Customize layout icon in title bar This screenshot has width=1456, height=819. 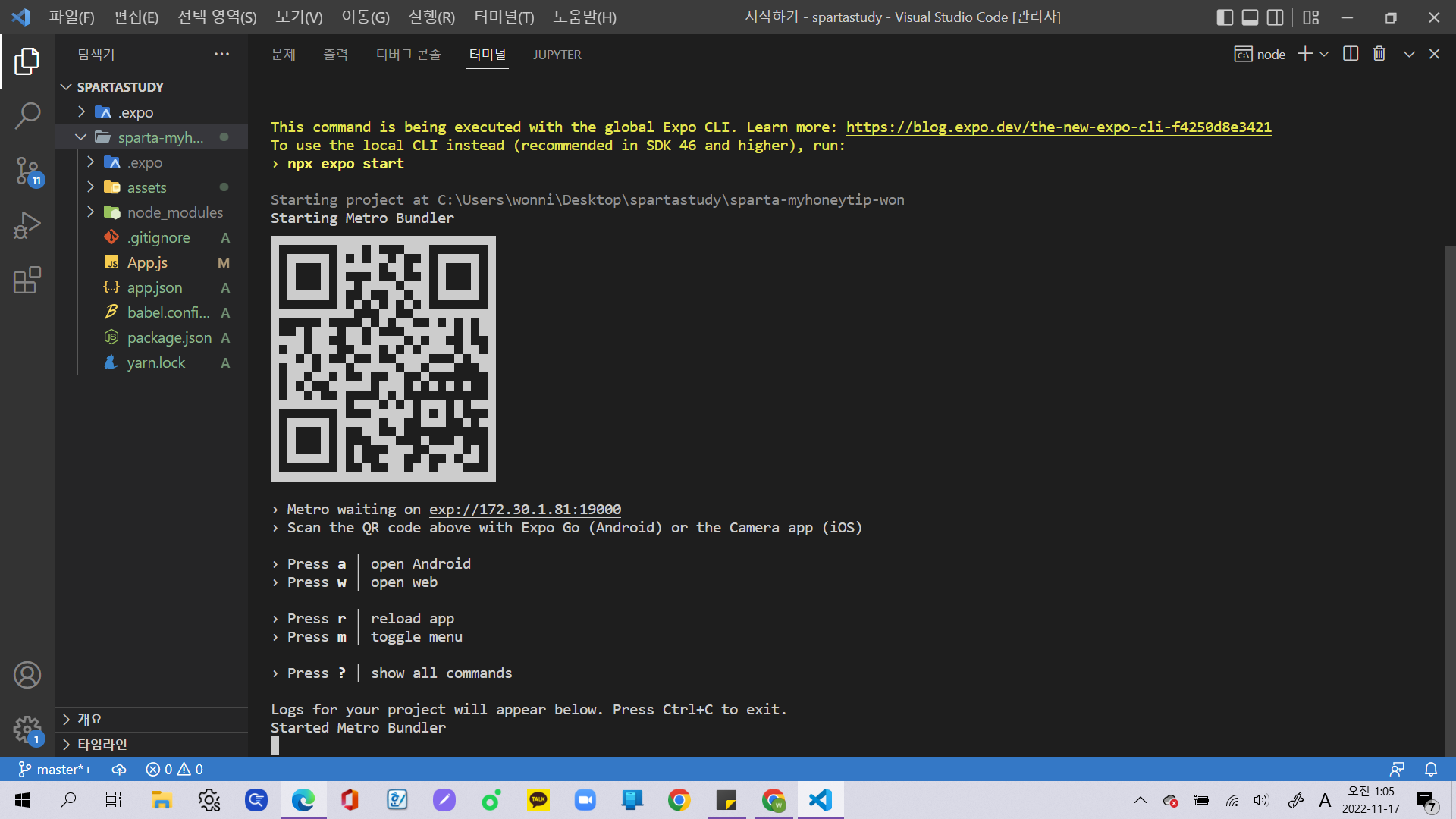pyautogui.click(x=1311, y=17)
